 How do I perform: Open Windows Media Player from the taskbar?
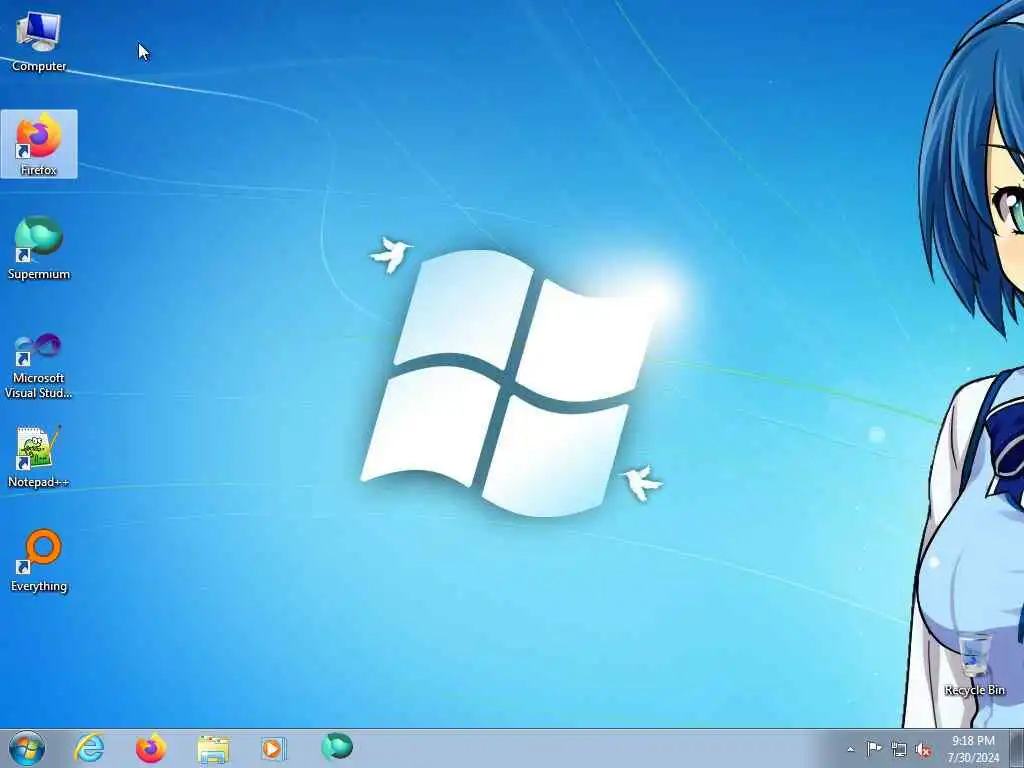pos(273,748)
